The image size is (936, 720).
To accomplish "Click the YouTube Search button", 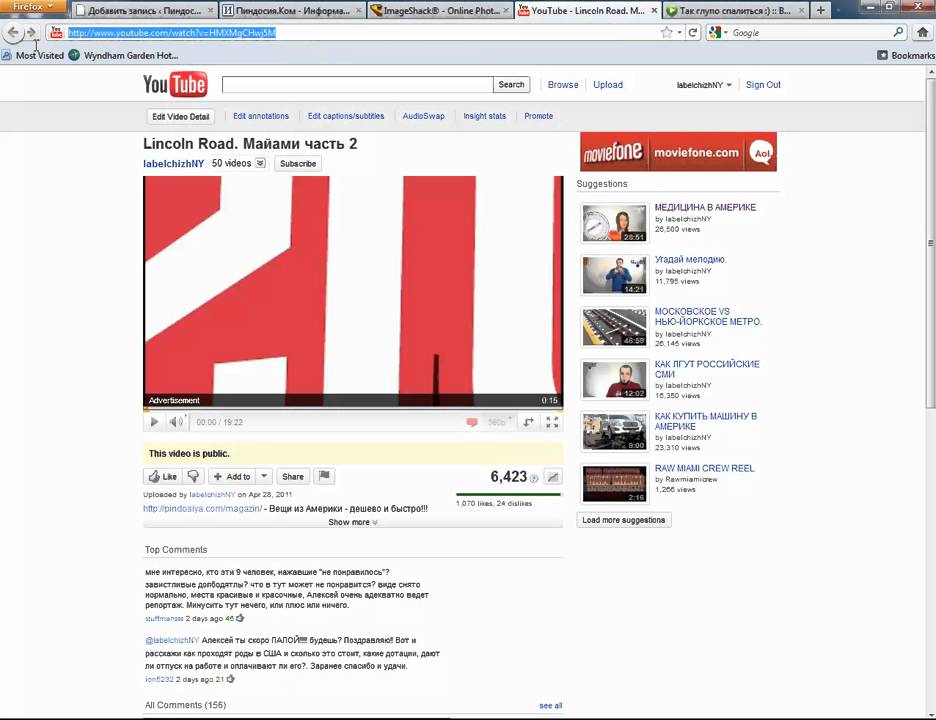I will (512, 85).
